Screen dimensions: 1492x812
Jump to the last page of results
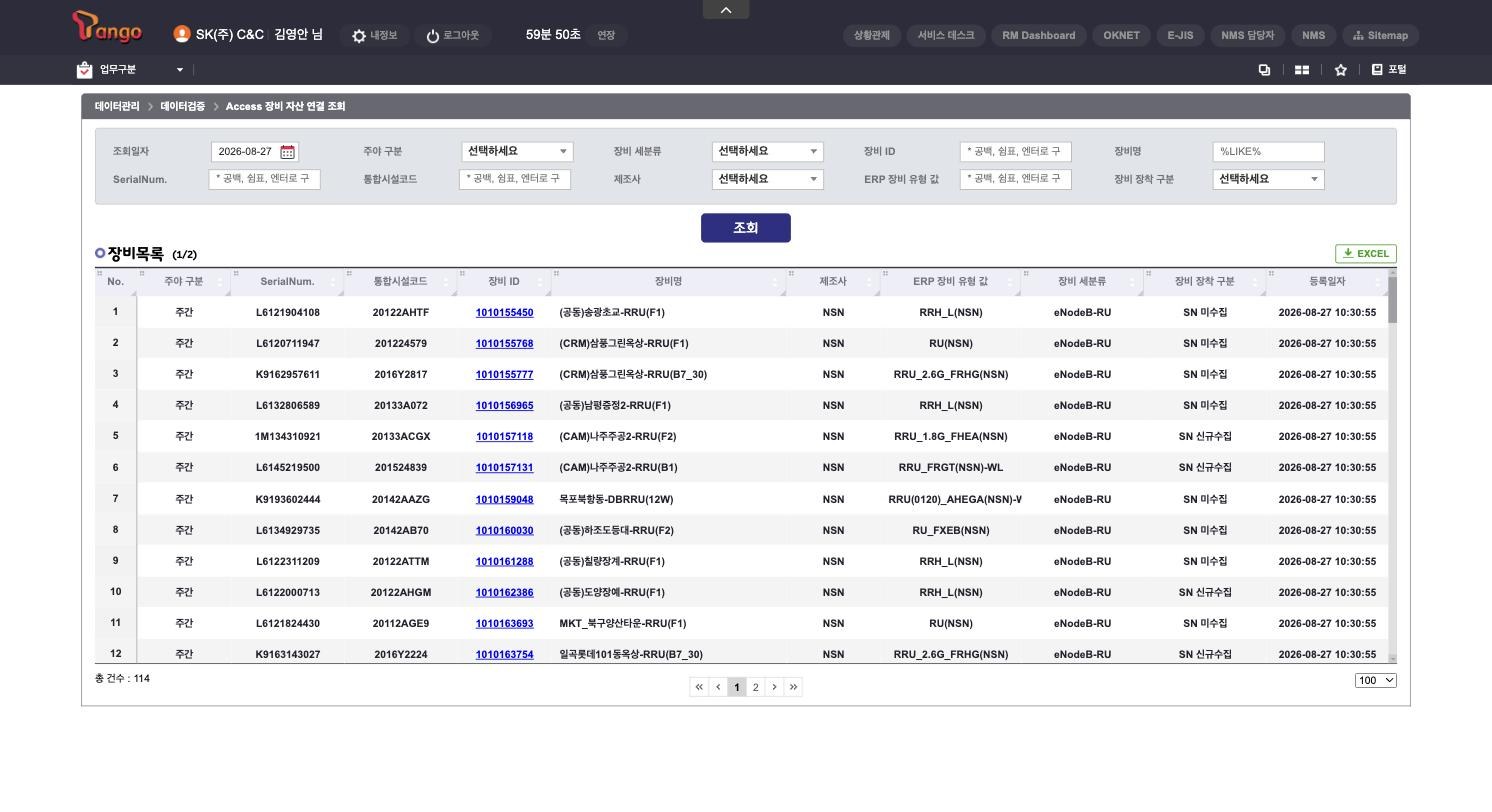pos(794,687)
